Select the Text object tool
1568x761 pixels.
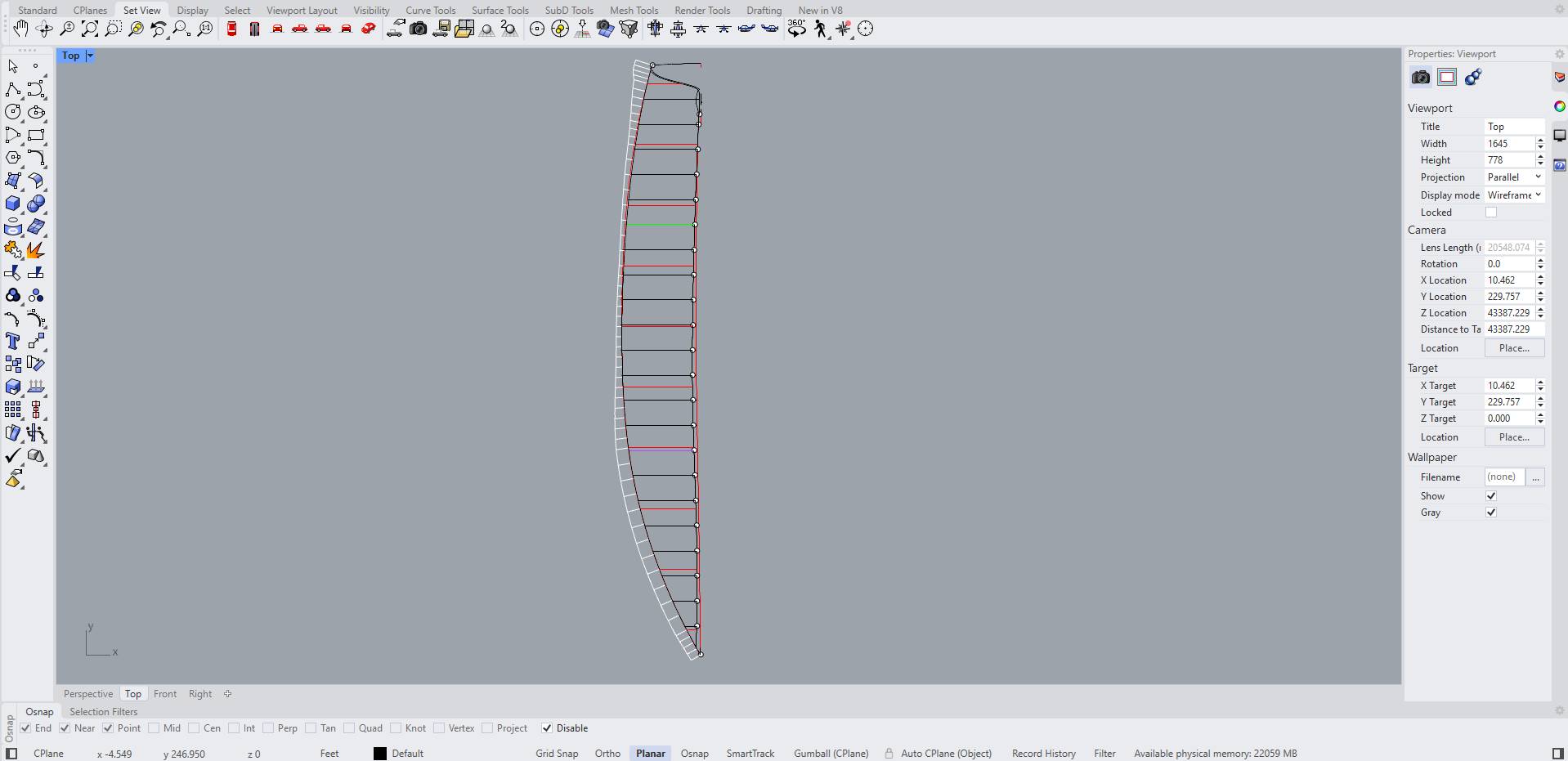point(12,342)
